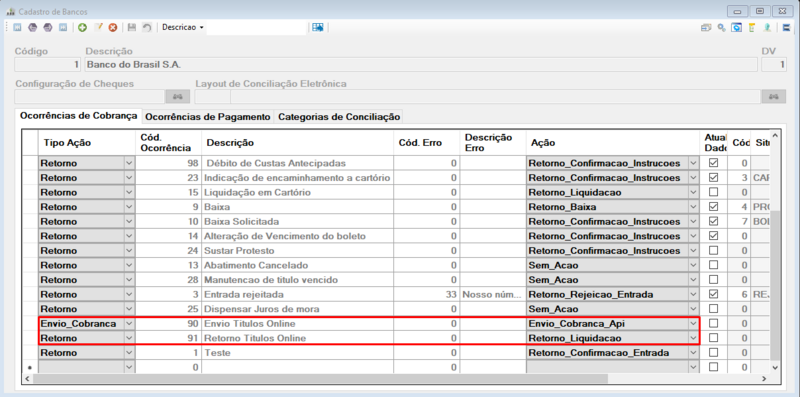800x397 pixels.
Task: Click the Ação column header
Action: click(613, 143)
